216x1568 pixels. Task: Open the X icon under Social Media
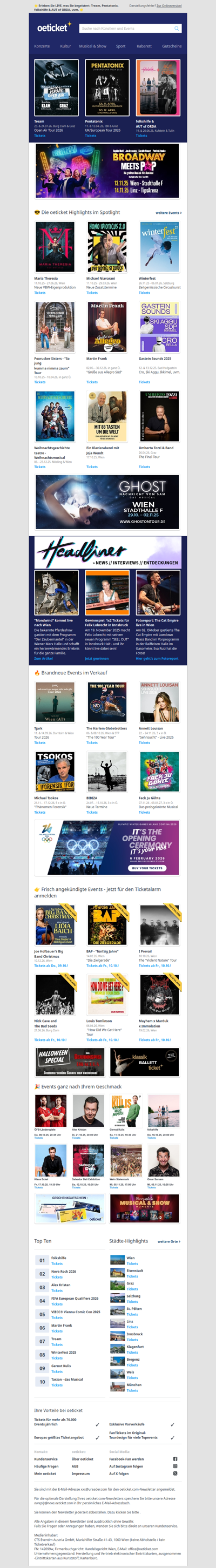(x=175, y=1473)
